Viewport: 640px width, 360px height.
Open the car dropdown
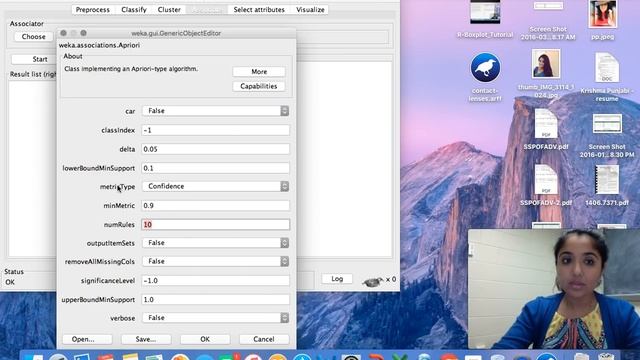(216, 111)
